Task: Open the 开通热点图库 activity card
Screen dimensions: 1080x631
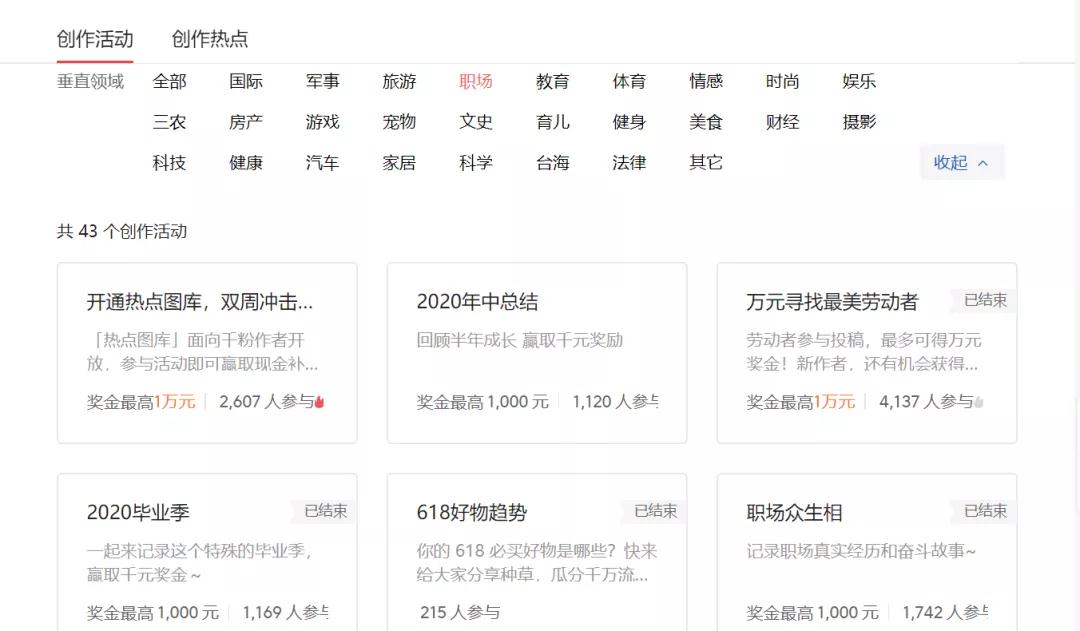Action: click(x=207, y=352)
